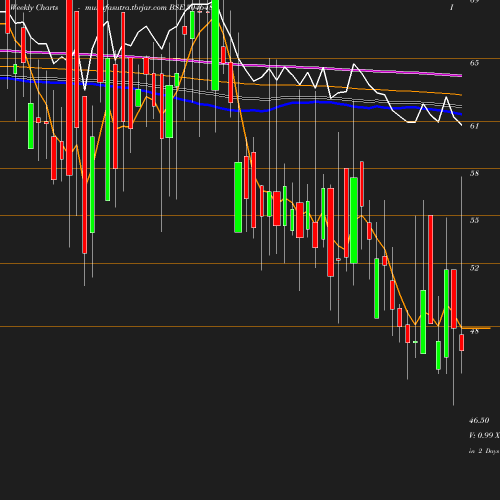Click the tall green candle below 58 after gap-down
Screen dimensions: 500x500
[238, 197]
